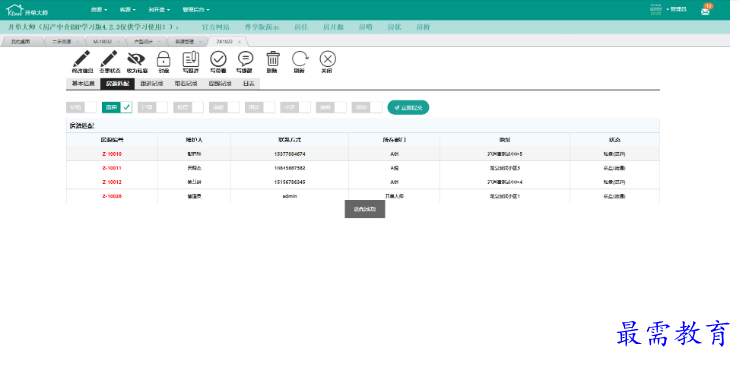
Task: Open the 尊享版演示 link
Action: [262, 27]
